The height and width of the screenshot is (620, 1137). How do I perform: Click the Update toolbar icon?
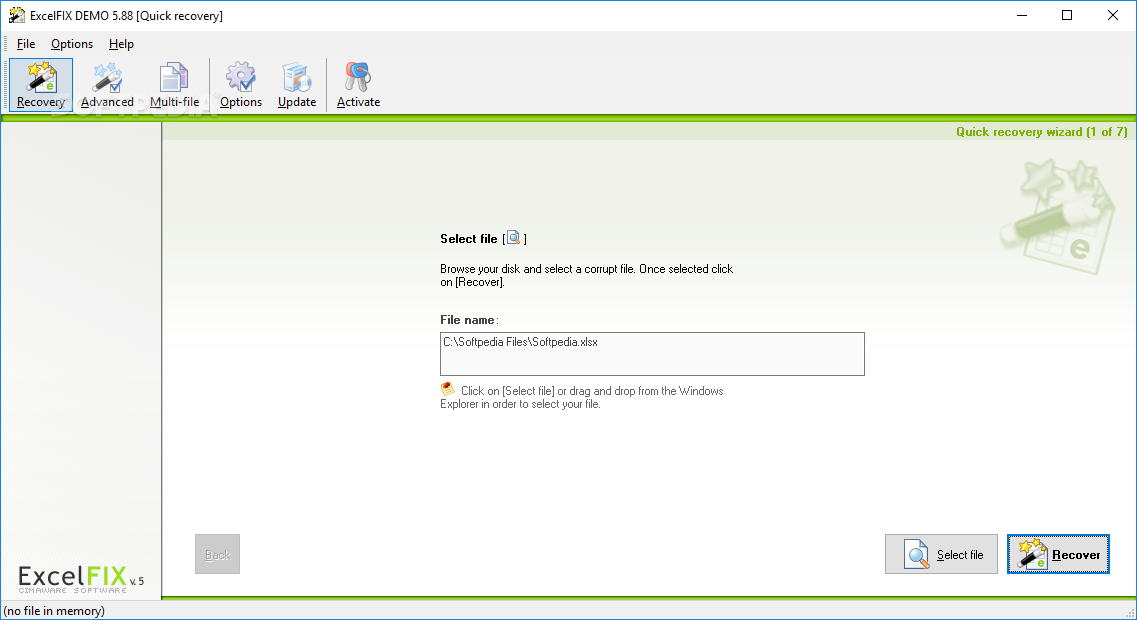point(297,85)
